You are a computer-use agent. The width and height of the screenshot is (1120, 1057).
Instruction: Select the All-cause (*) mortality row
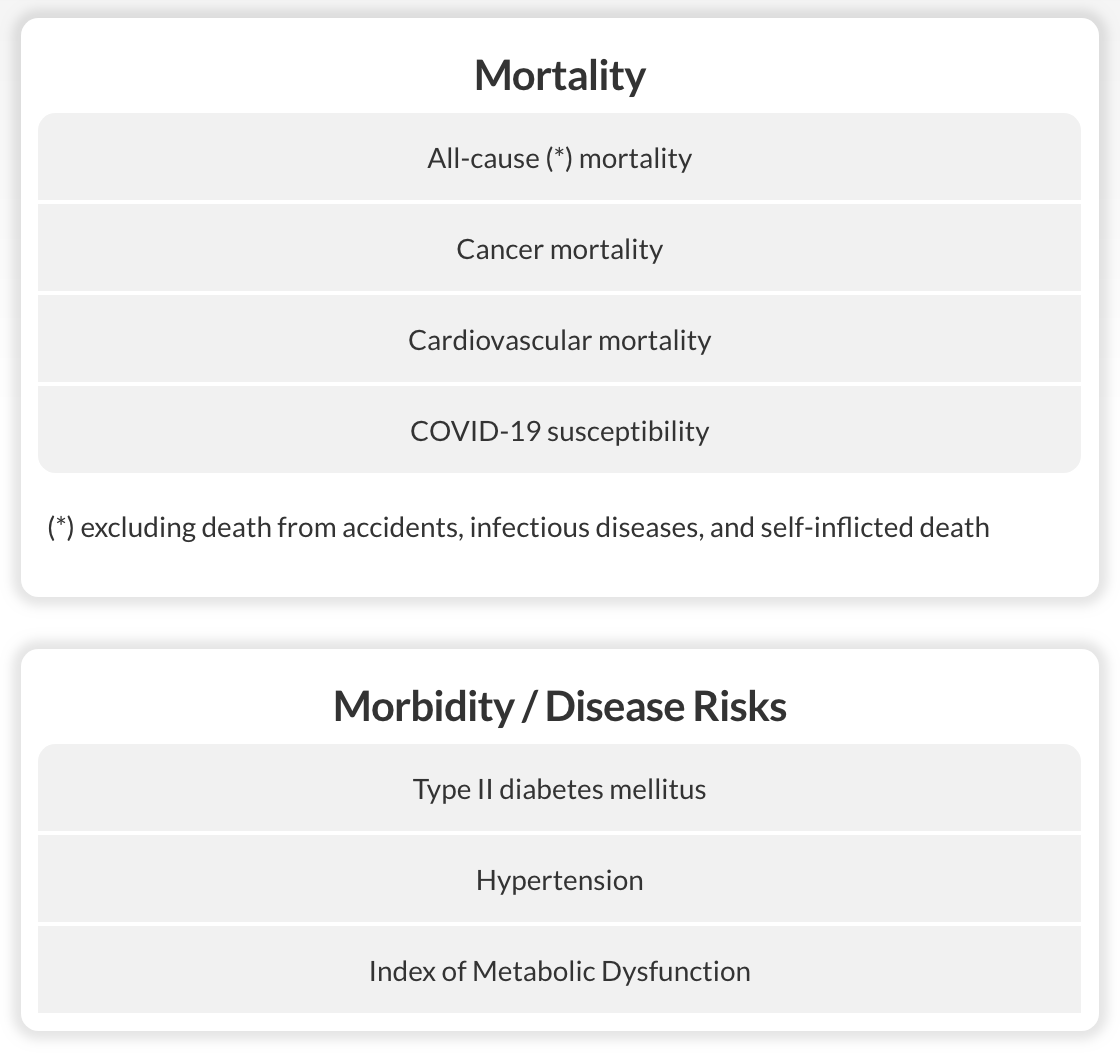point(559,157)
